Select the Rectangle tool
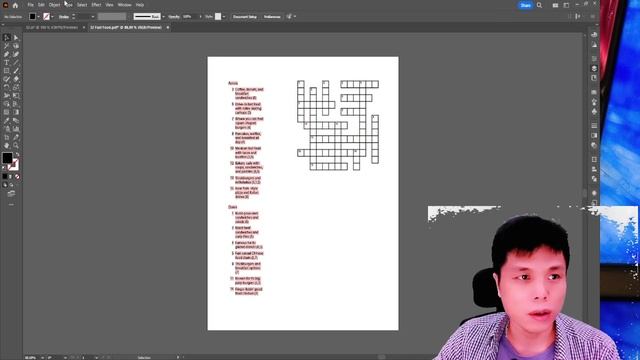The height and width of the screenshot is (360, 640). tap(7, 71)
